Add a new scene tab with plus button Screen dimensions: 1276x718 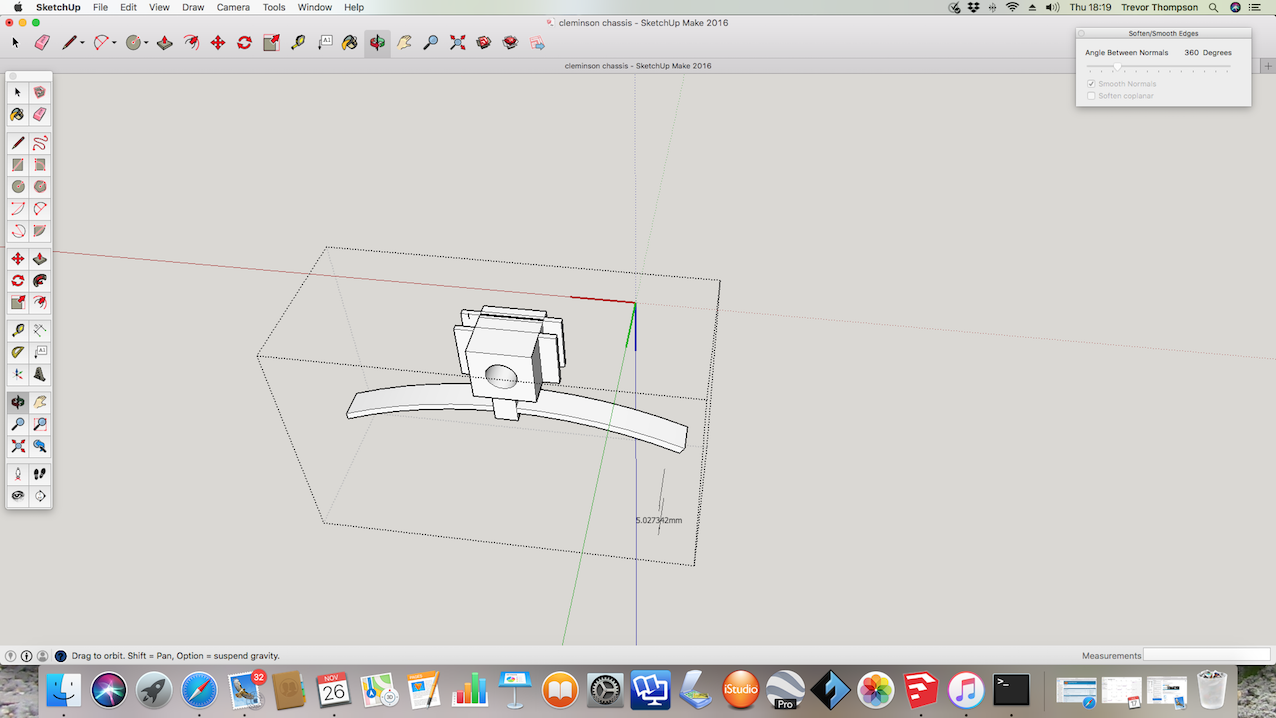[x=1267, y=66]
